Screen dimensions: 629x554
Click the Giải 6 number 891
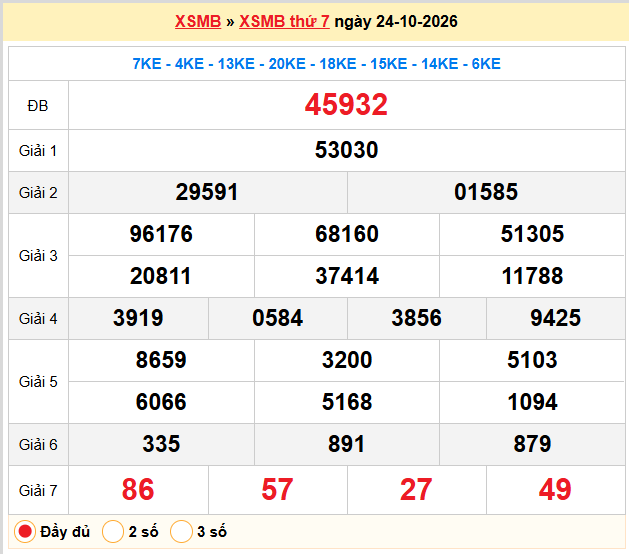(347, 444)
